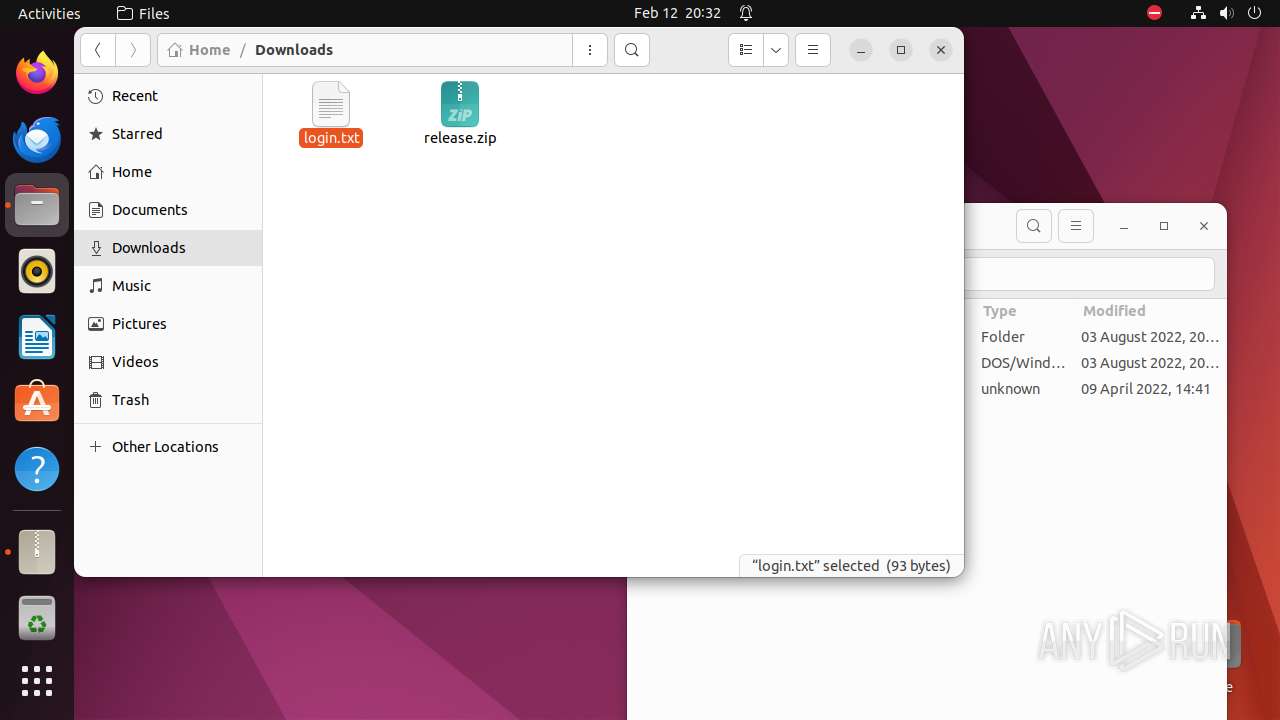This screenshot has width=1280, height=720.
Task: Open Files app from the dock
Action: (37, 205)
